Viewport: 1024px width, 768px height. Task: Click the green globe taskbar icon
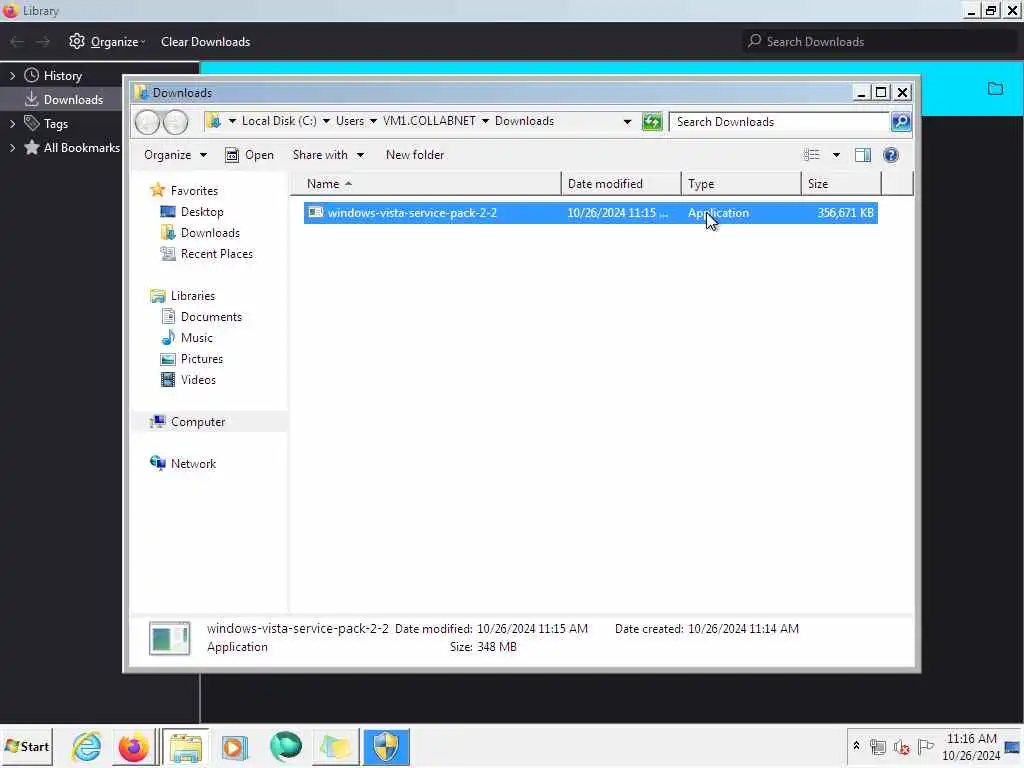pos(285,746)
